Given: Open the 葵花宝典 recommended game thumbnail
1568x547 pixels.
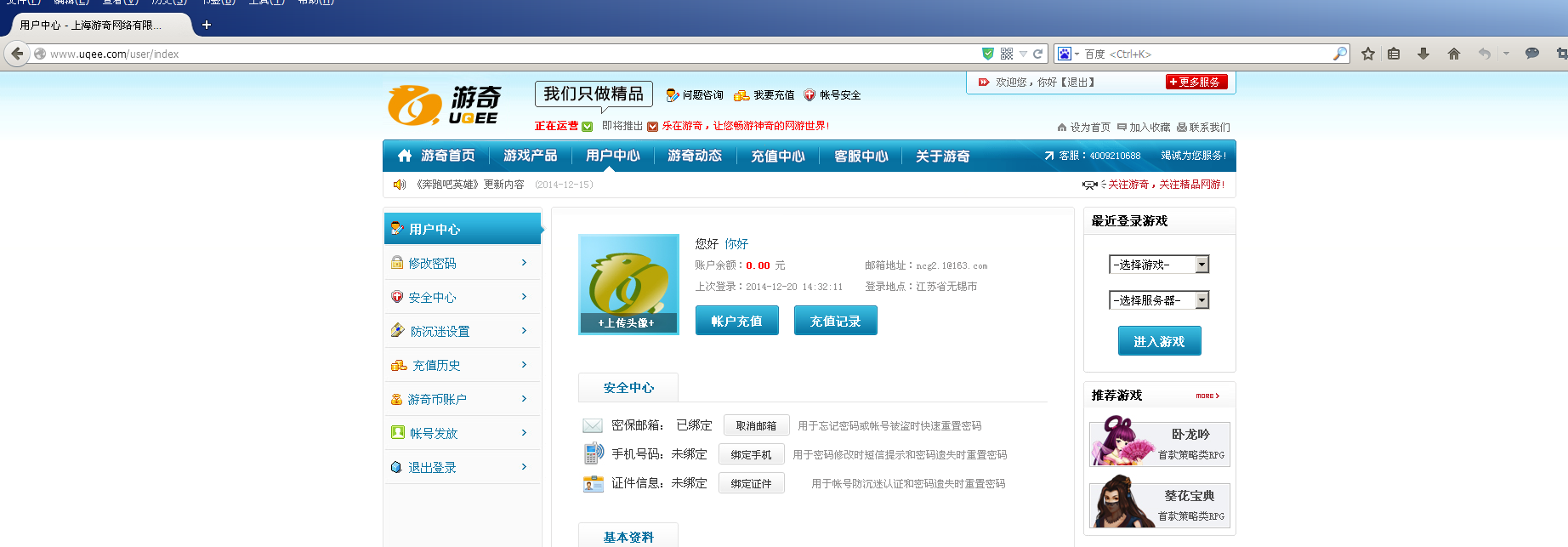Looking at the screenshot, I should pyautogui.click(x=1160, y=502).
